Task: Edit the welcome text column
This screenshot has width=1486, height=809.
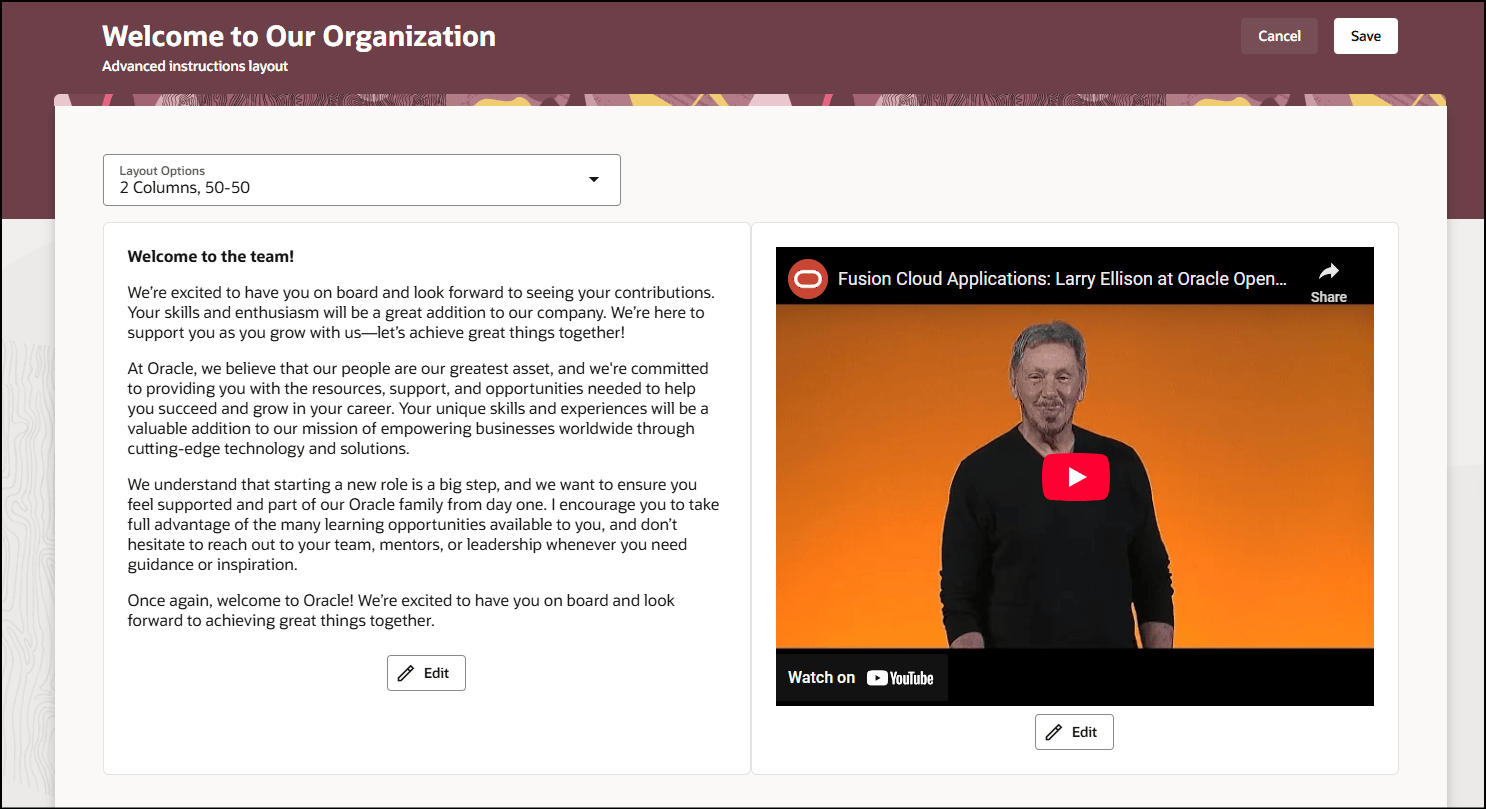Action: [x=426, y=673]
